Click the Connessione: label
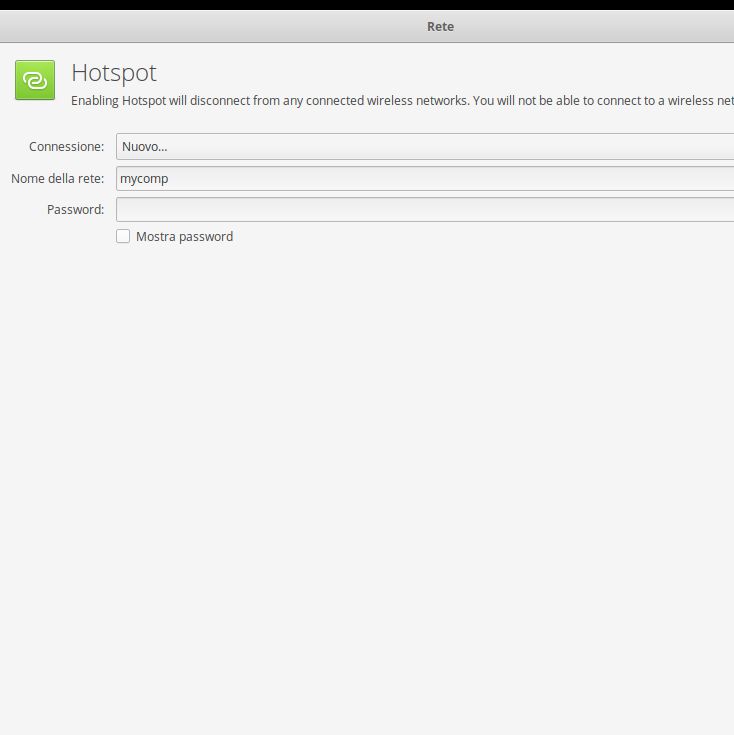The image size is (734, 735). 67,146
